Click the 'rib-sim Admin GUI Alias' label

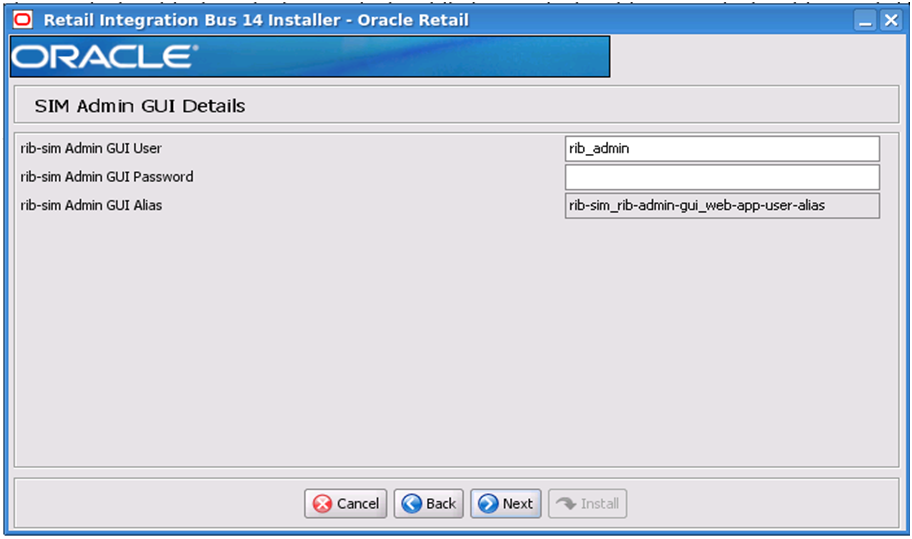click(91, 205)
